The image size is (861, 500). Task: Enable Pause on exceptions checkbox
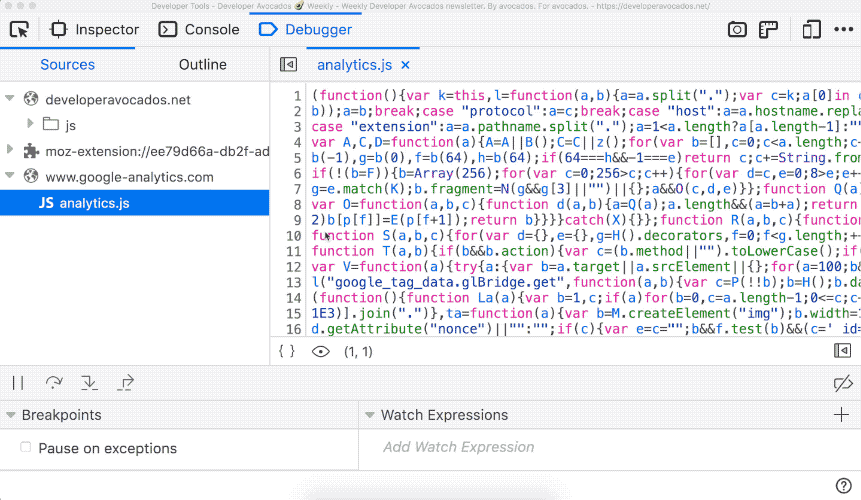[25, 448]
